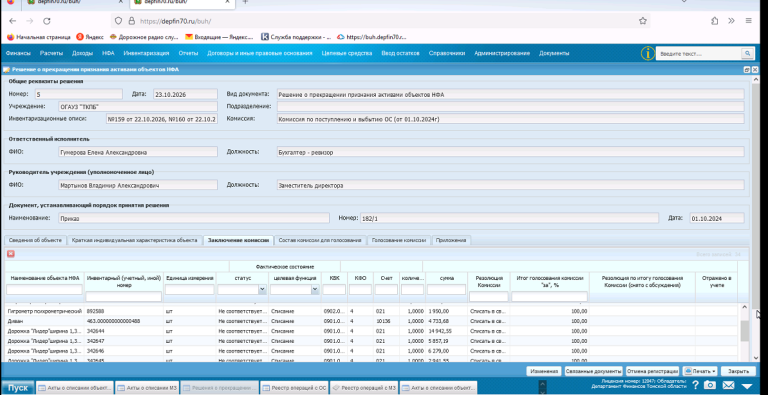768x395 pixels.
Task: Open the Отчеты menu
Action: coord(188,53)
